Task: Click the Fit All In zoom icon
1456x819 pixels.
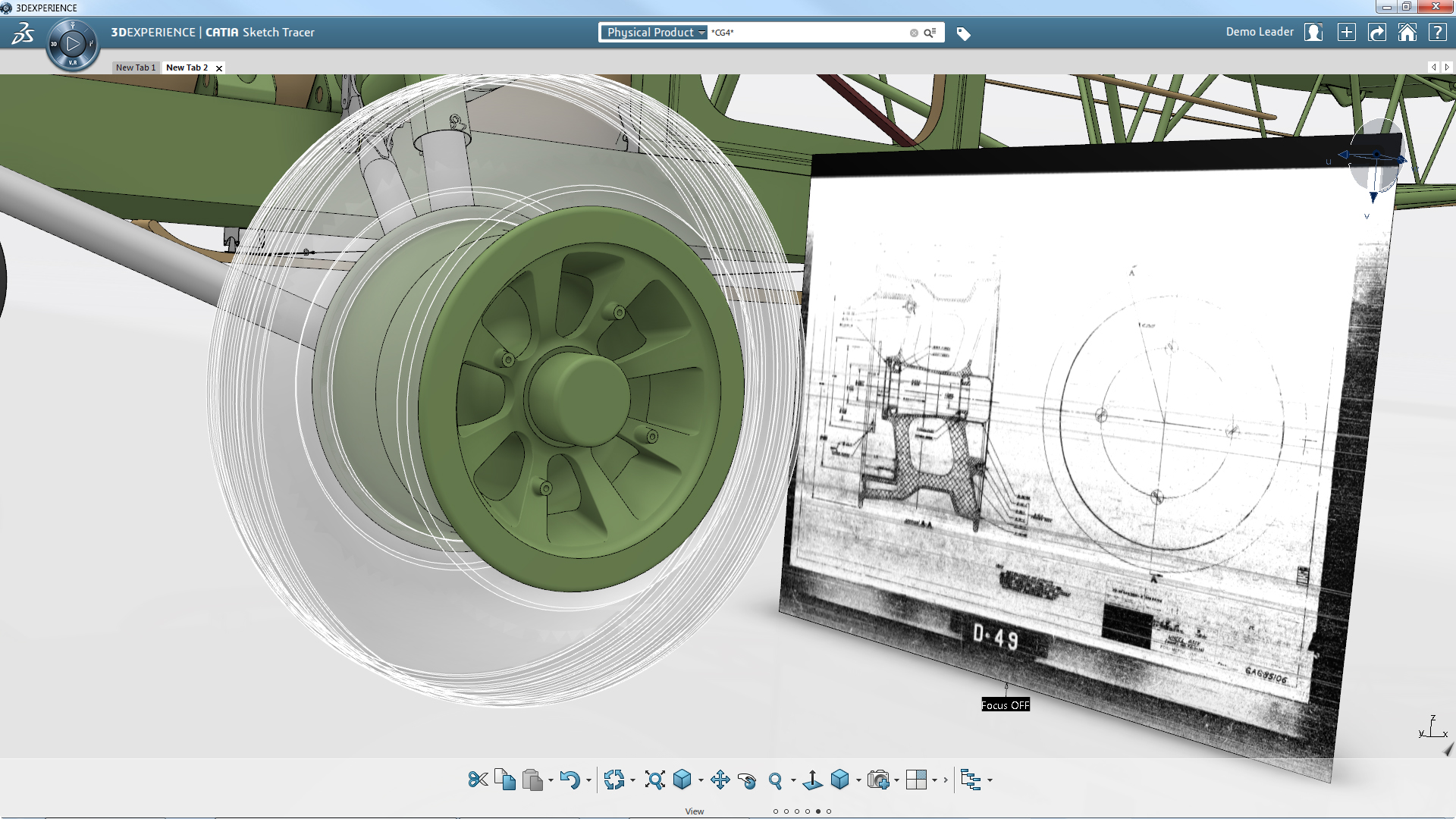Action: coord(654,780)
